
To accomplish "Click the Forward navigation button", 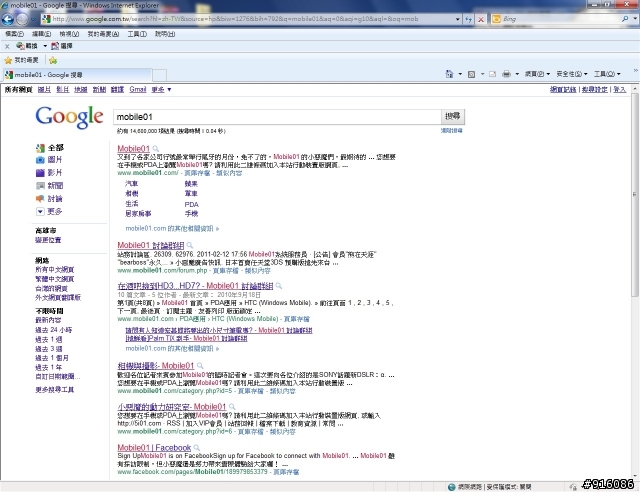I will coord(22,19).
